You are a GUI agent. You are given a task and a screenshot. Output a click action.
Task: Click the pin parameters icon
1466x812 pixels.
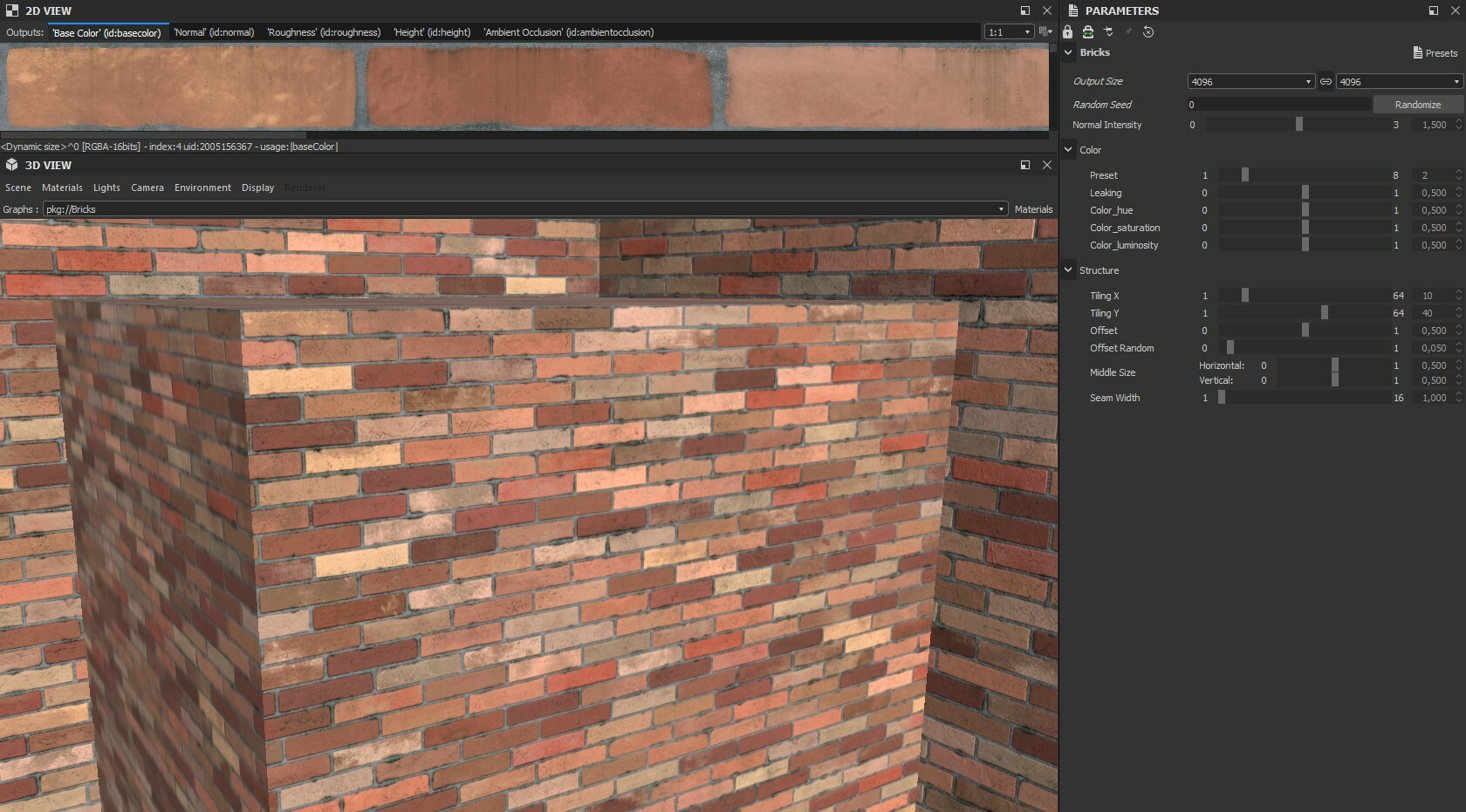(x=1127, y=32)
